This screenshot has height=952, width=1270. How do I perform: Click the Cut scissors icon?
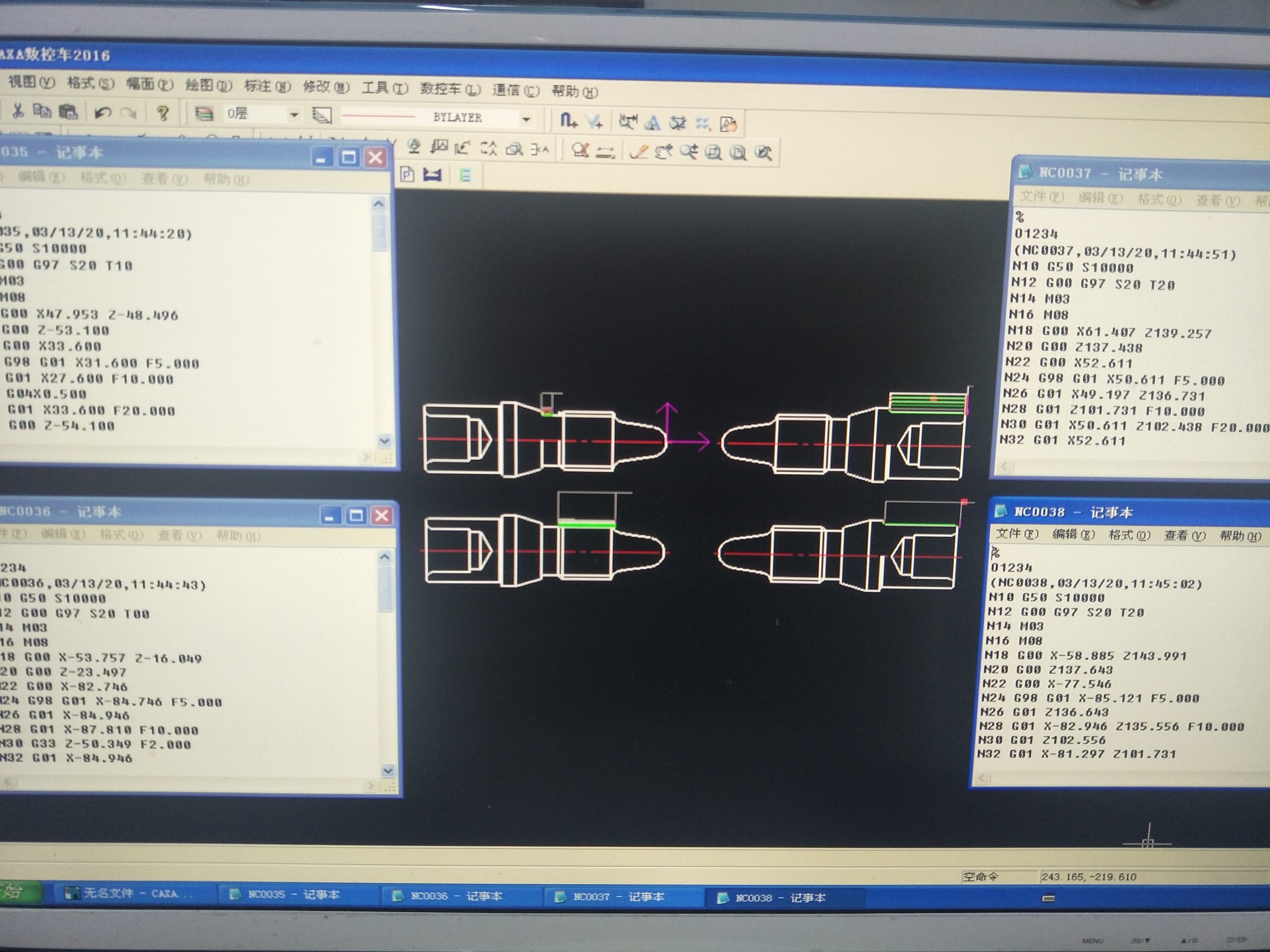[18, 111]
